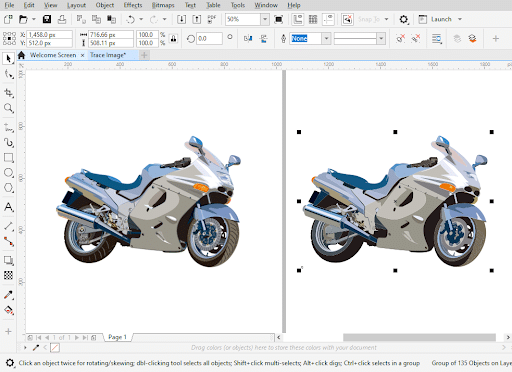Cut selection with the Cut icon
The height and width of the screenshot is (372, 512).
81,19
